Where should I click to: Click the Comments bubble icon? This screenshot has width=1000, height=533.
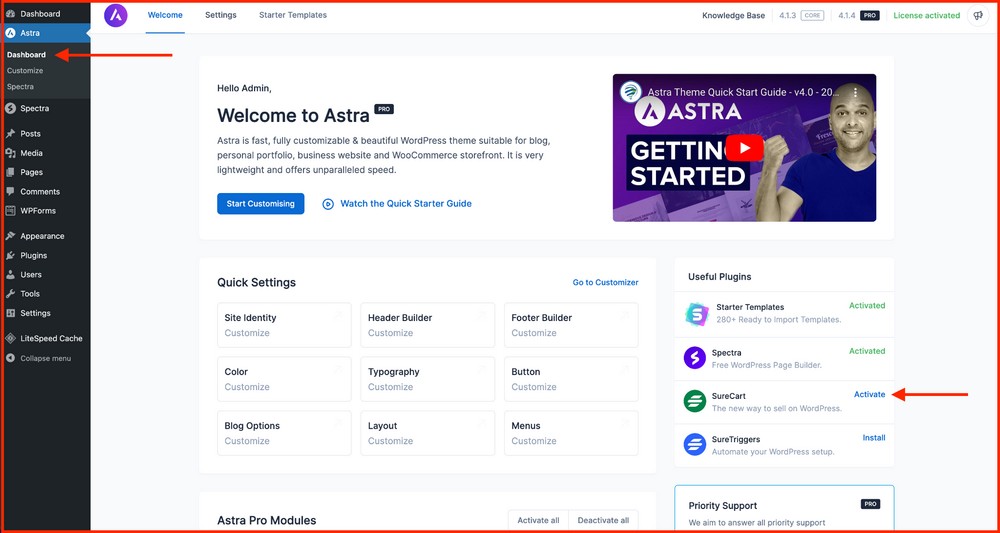[10, 191]
